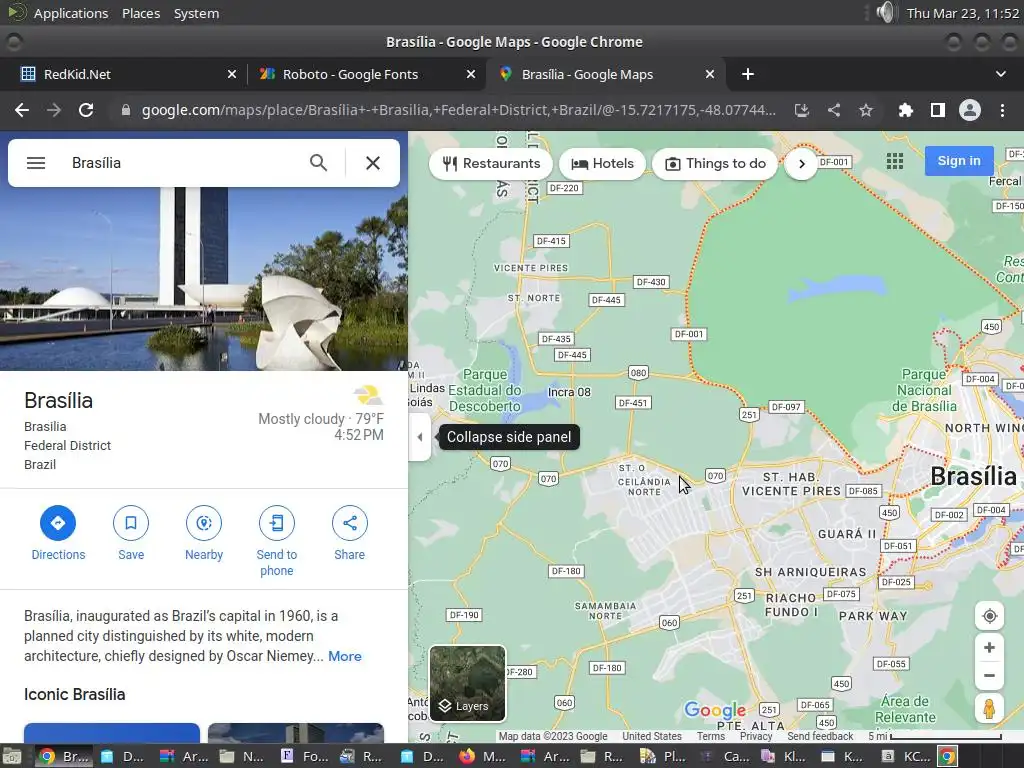Click the clock in top panel

[x=963, y=13]
